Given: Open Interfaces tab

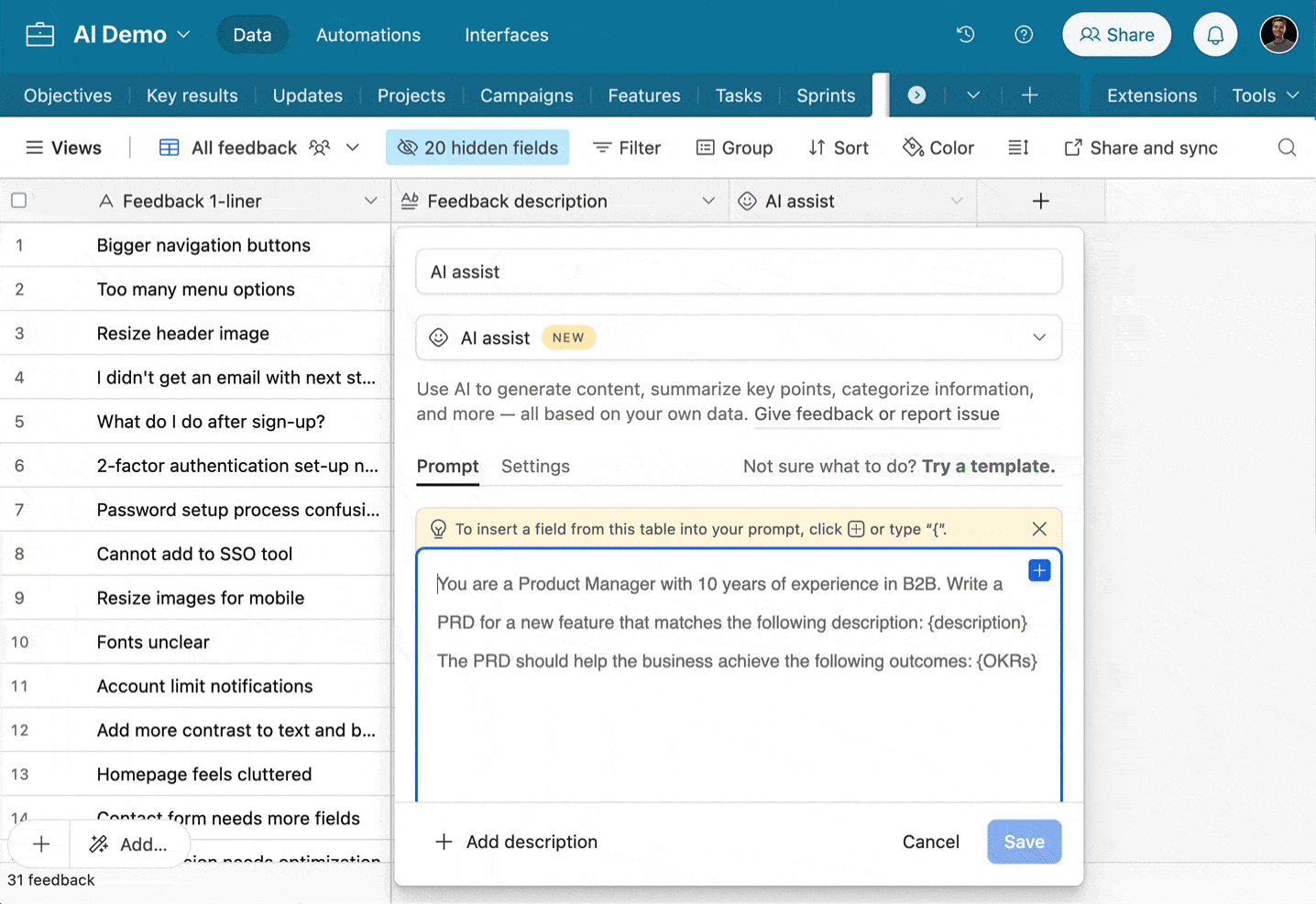Looking at the screenshot, I should point(507,35).
